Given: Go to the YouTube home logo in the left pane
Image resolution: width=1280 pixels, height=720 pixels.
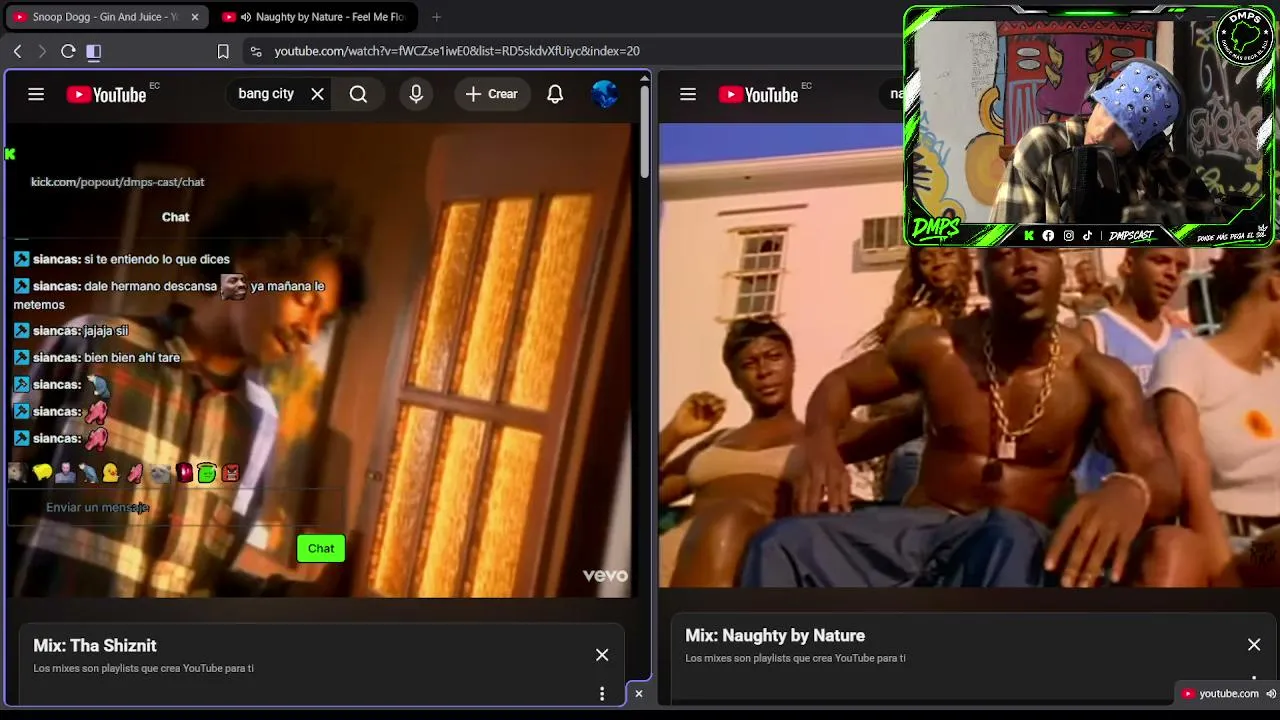Looking at the screenshot, I should pyautogui.click(x=107, y=94).
